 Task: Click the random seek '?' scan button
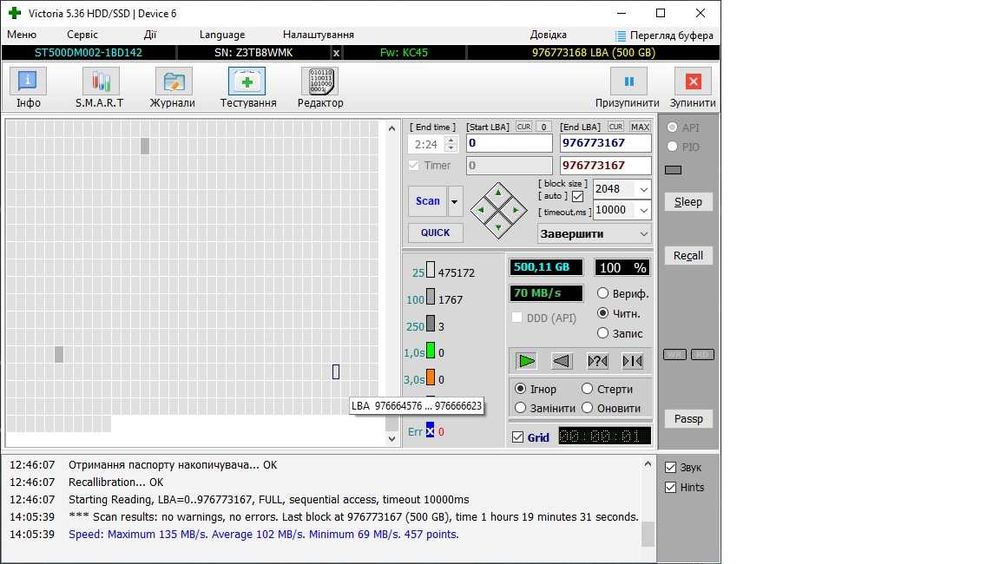coord(597,361)
